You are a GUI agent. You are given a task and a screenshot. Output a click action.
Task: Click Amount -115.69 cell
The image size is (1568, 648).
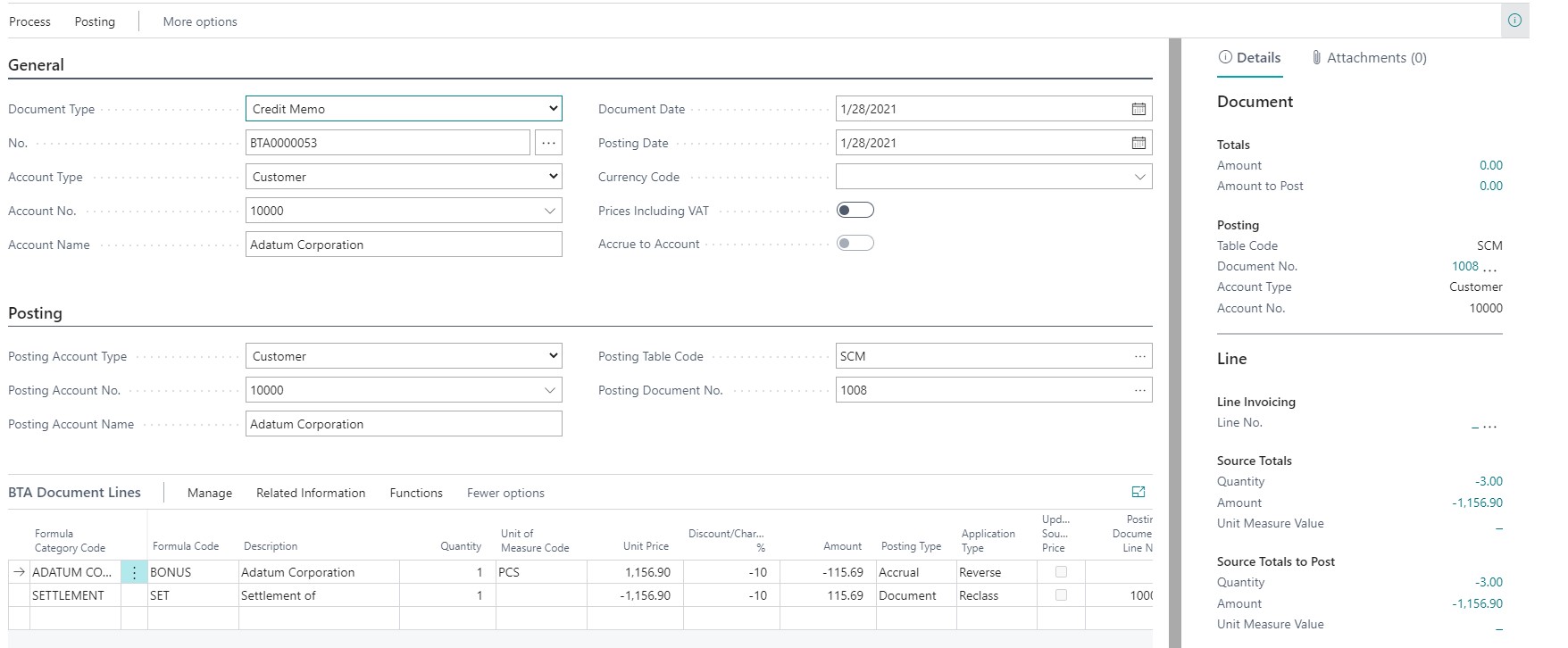pyautogui.click(x=827, y=572)
